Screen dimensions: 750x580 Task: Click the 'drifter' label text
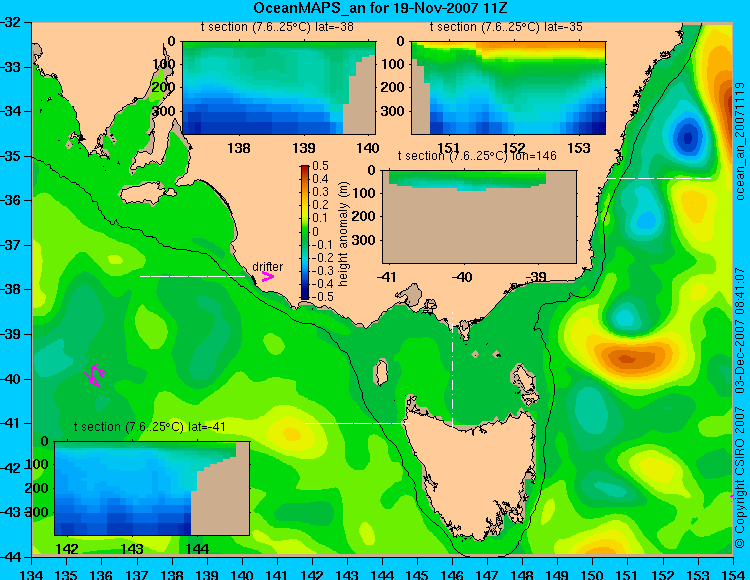point(267,266)
